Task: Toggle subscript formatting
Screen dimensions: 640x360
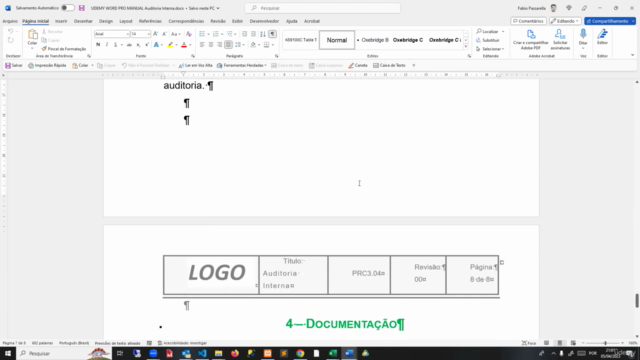Action: (138, 44)
